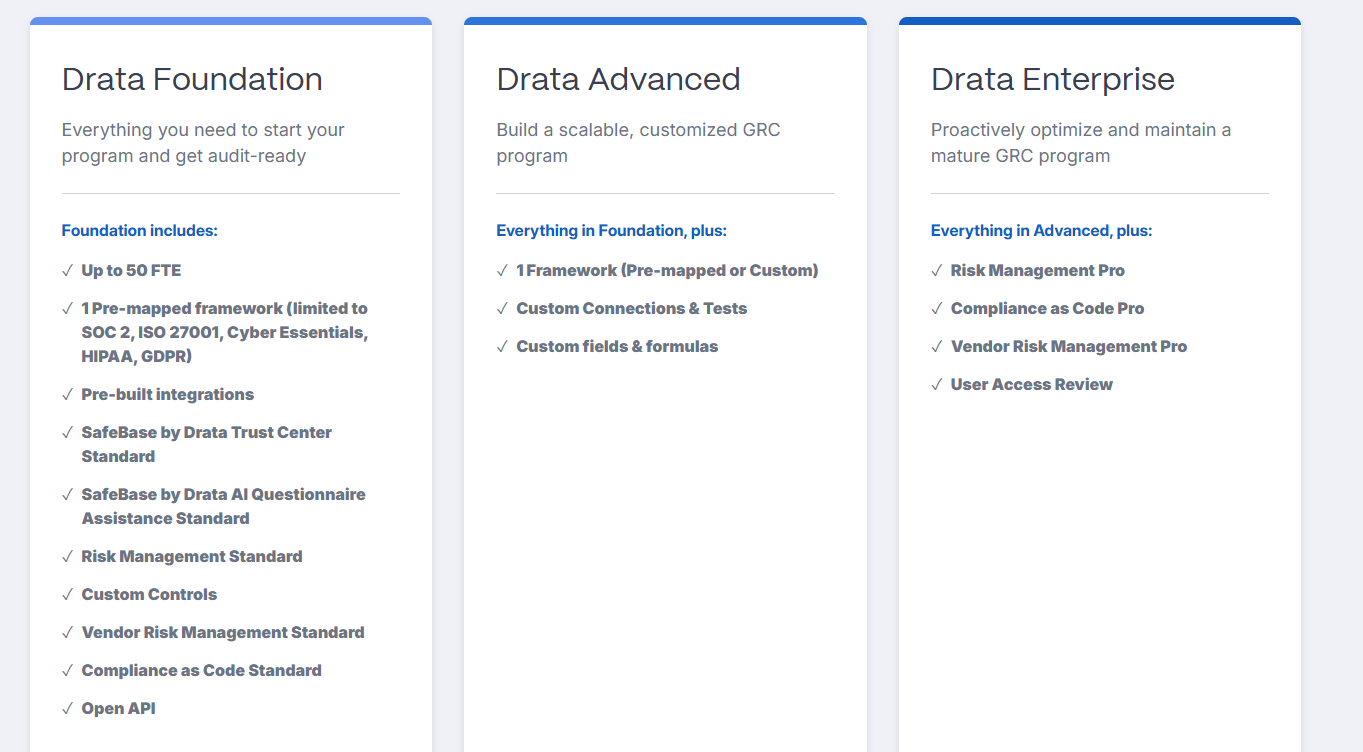This screenshot has height=752, width=1363.
Task: Click 'SafeBase by Drata Trust Center Standard'
Action: coord(207,444)
